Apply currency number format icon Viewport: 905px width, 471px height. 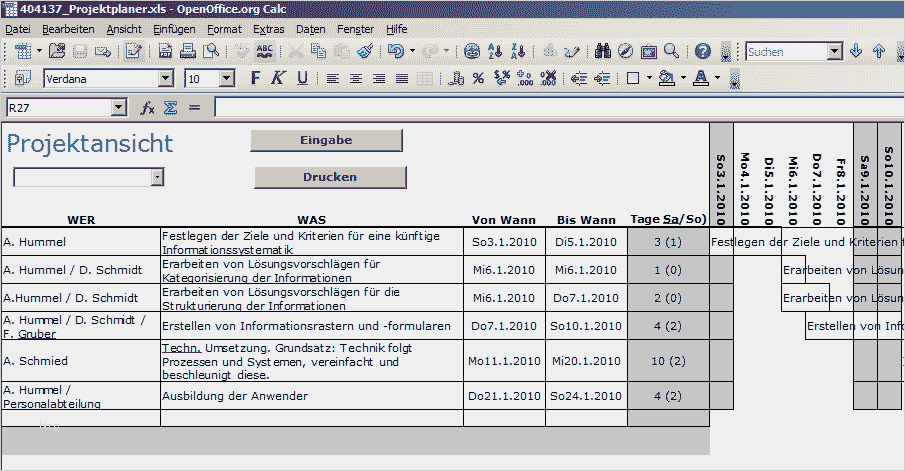(x=456, y=78)
